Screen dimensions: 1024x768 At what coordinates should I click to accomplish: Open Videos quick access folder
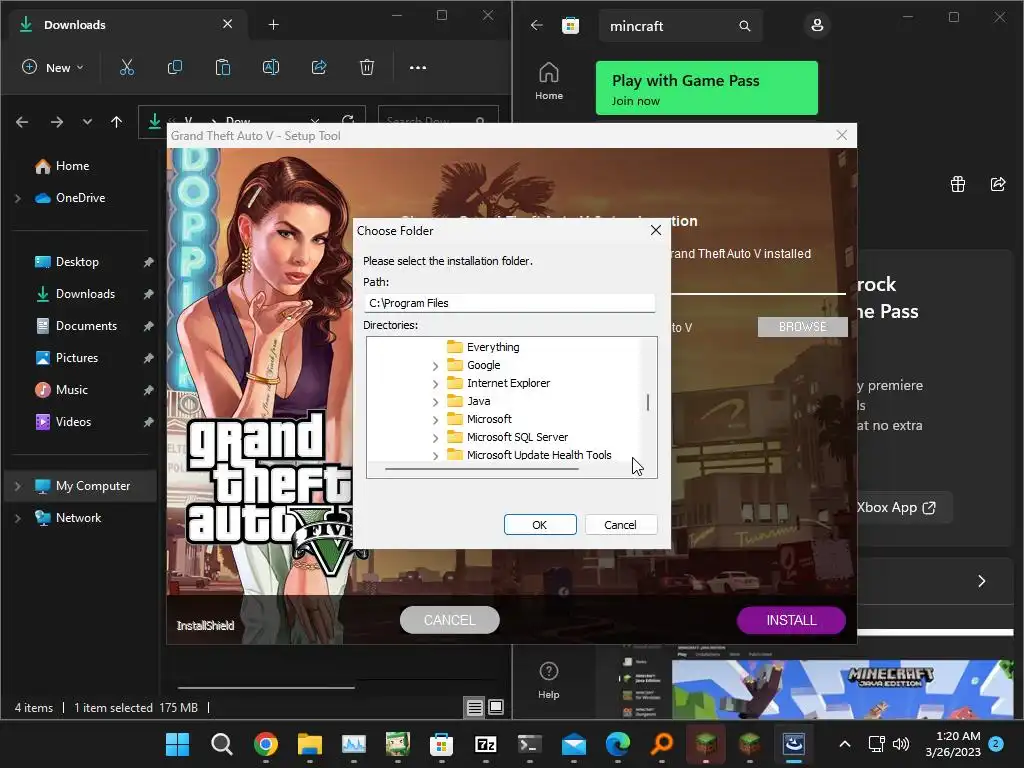point(73,422)
